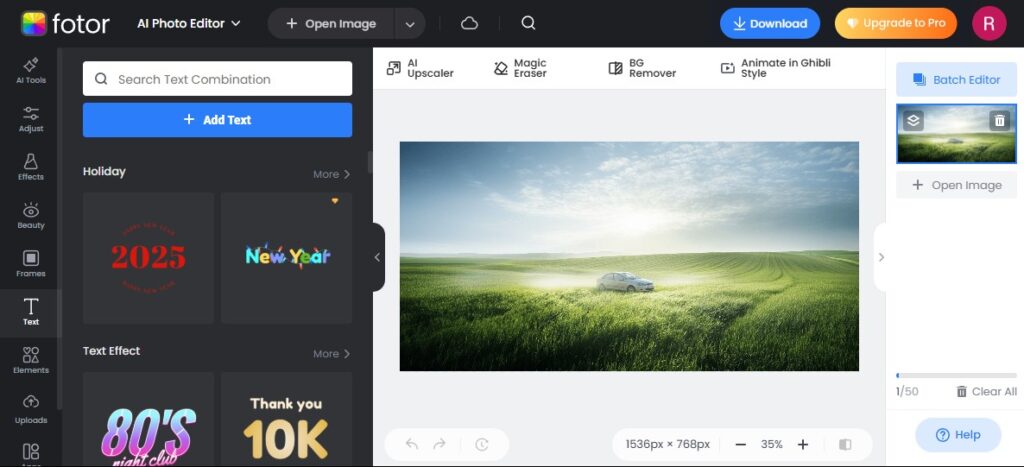1024x467 pixels.
Task: Select the Text sidebar tool
Action: coord(31,312)
